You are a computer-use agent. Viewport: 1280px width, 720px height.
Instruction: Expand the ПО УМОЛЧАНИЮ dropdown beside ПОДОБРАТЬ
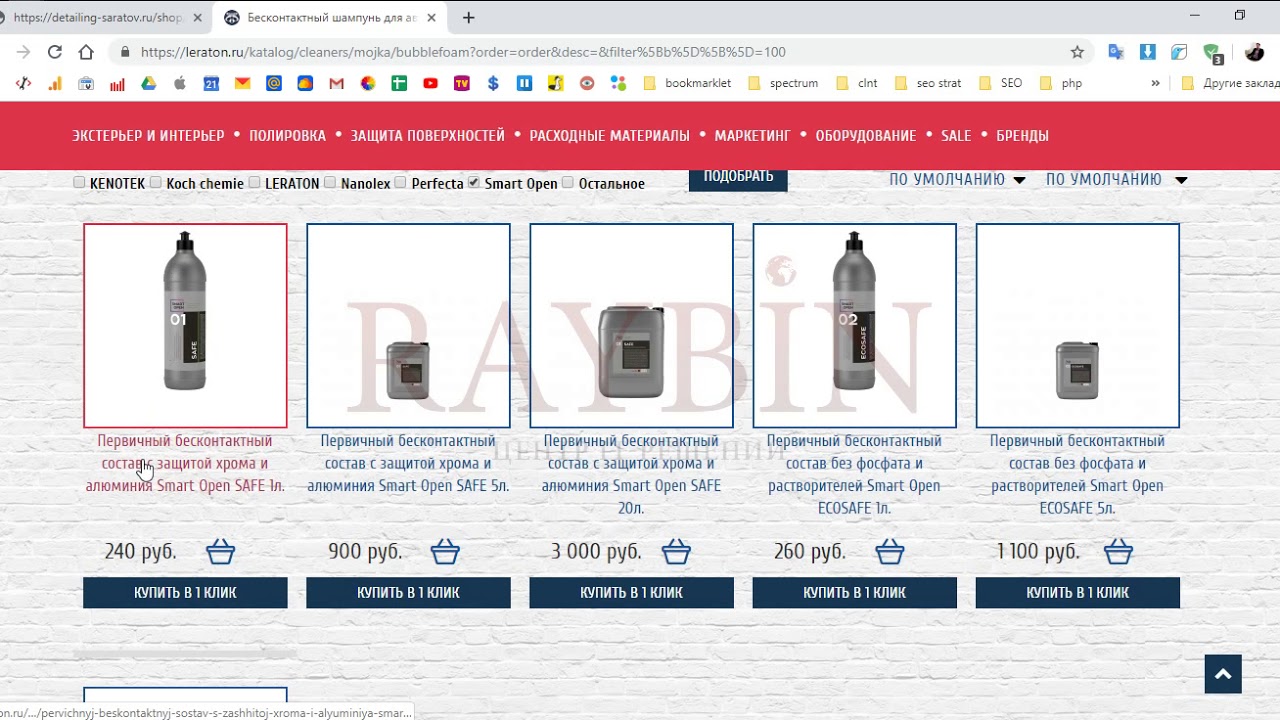(957, 179)
